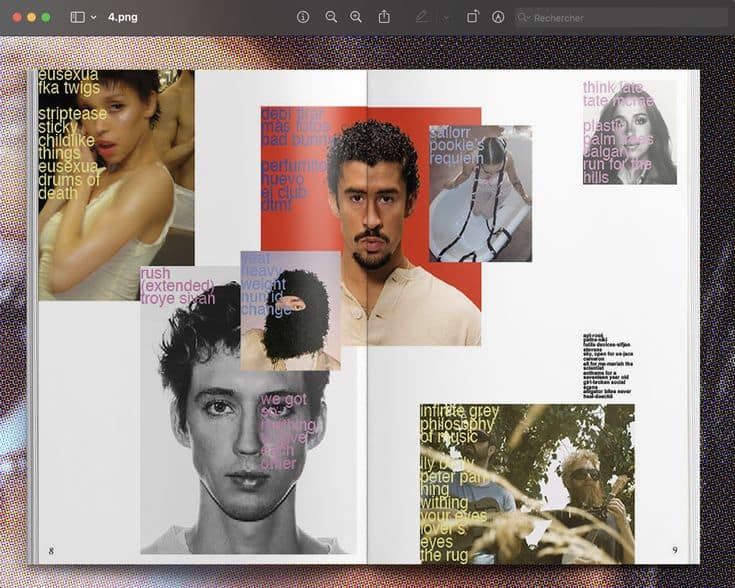Zoom out of the image
735x588 pixels.
331,17
